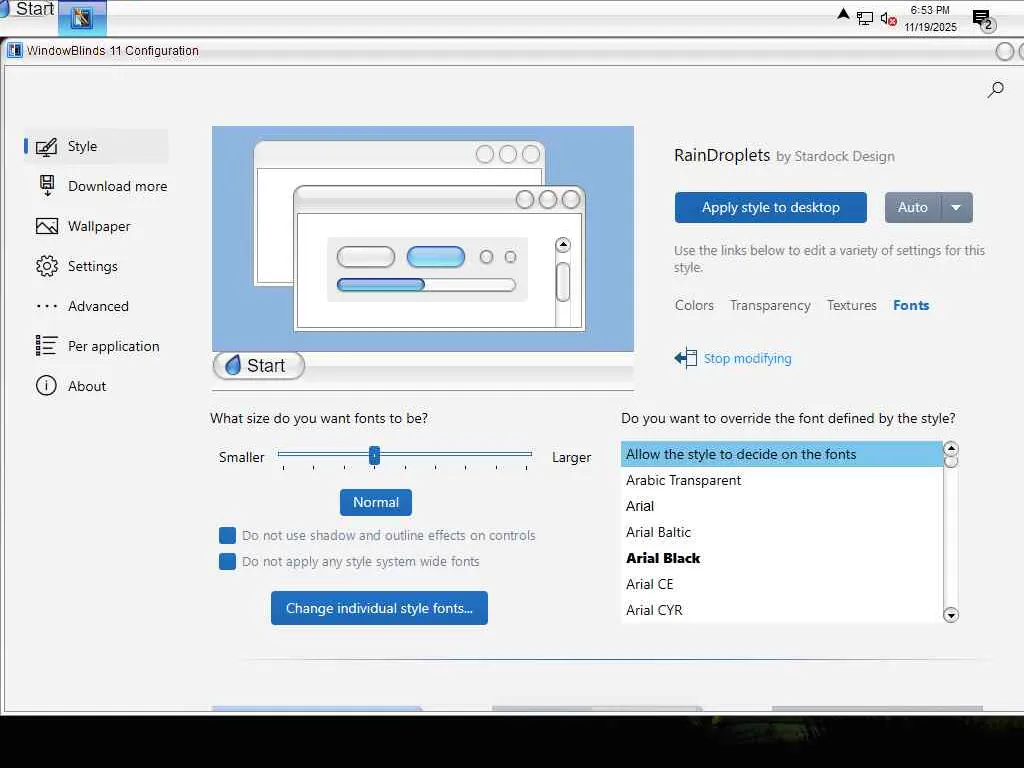Screen dimensions: 1024x768
Task: Click the Normal font size button
Action: click(x=376, y=502)
